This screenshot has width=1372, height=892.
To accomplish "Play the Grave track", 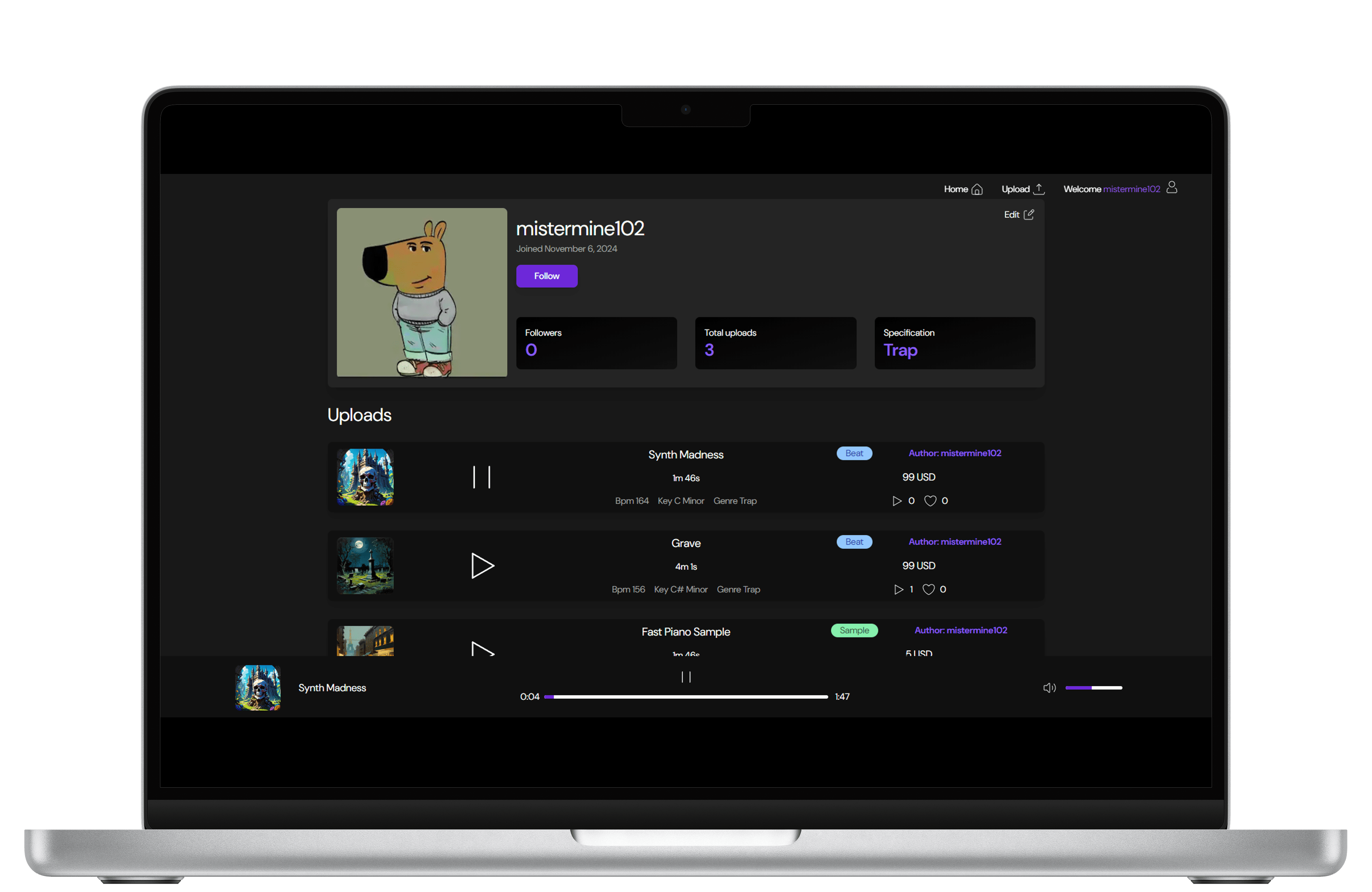I will click(x=482, y=566).
